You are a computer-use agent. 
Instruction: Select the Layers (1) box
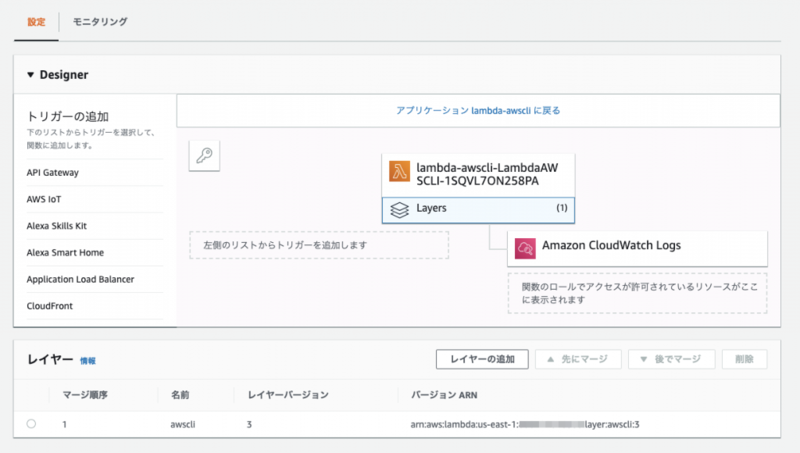[478, 210]
